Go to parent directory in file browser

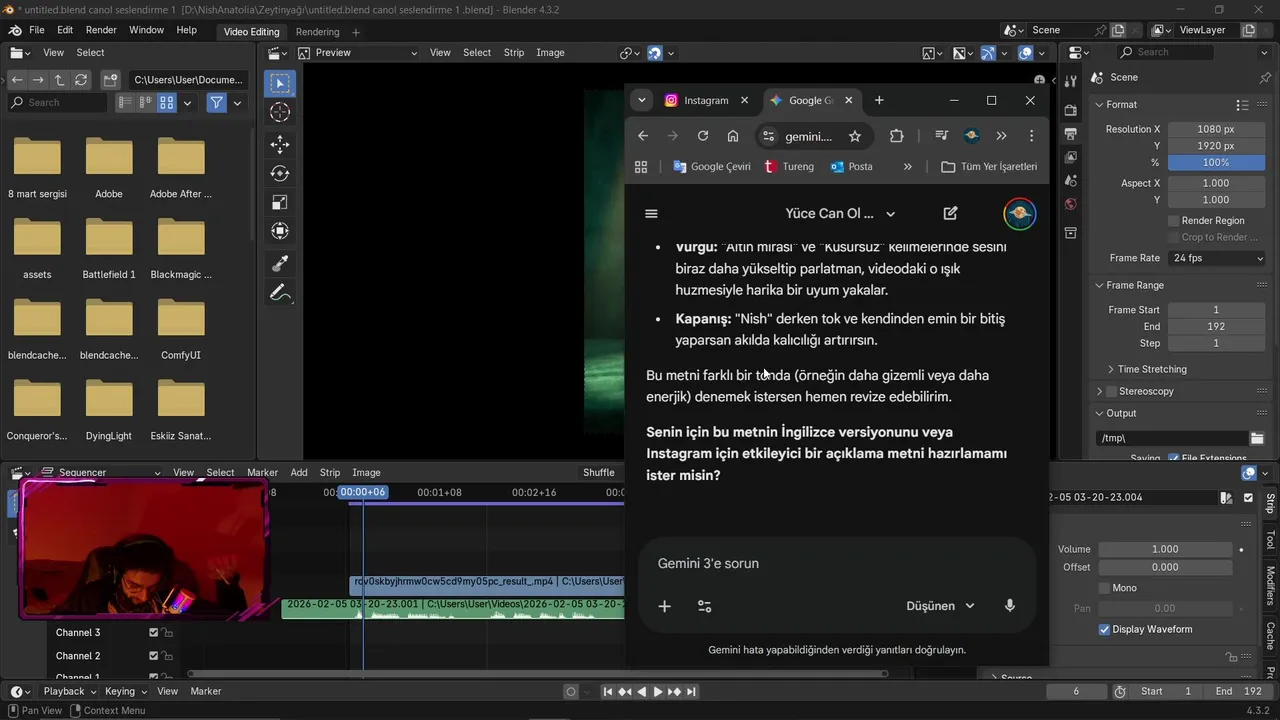59,79
